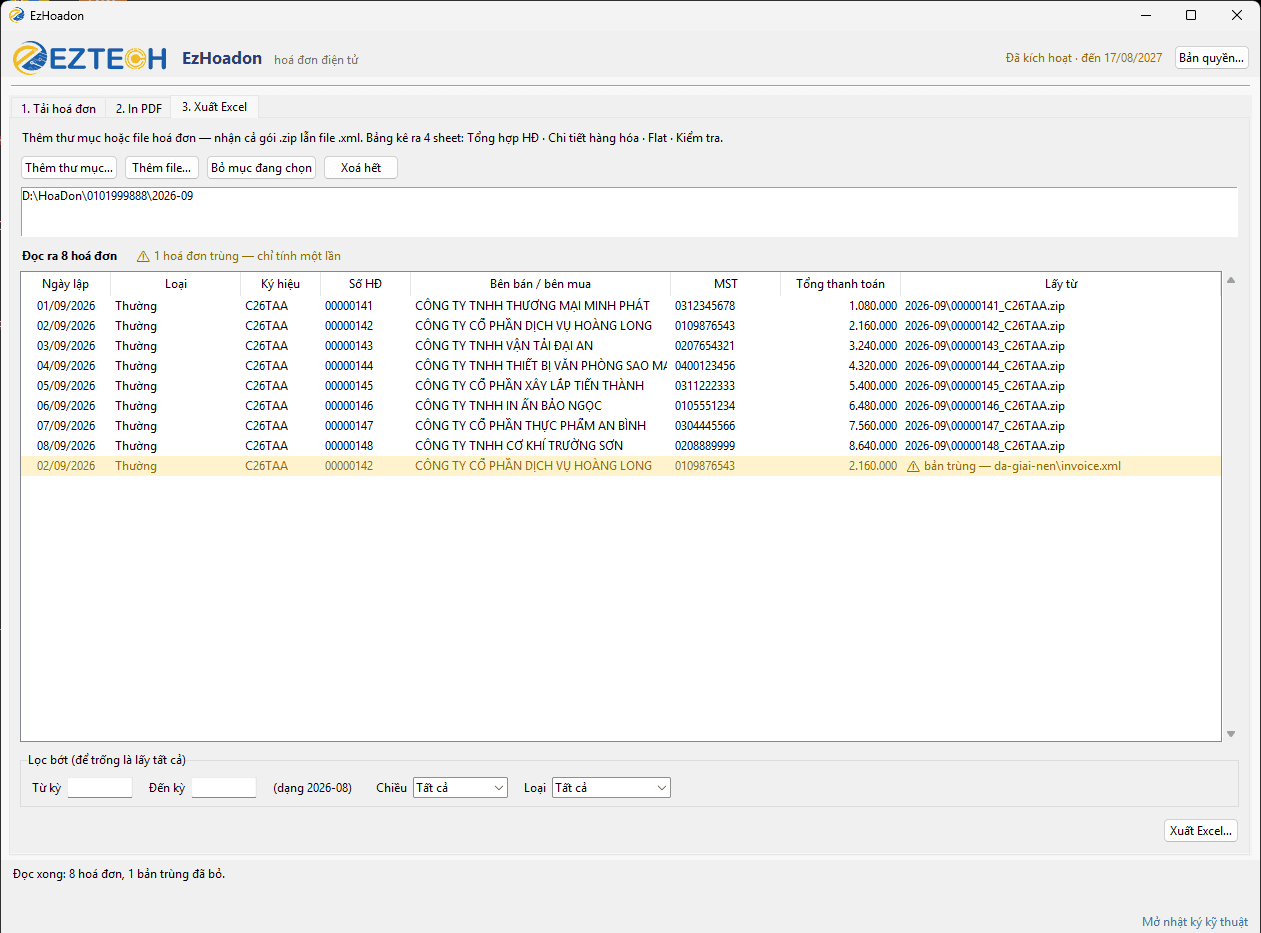1261x933 pixels.
Task: Click date cell 06/09/2026
Action: [x=66, y=406]
